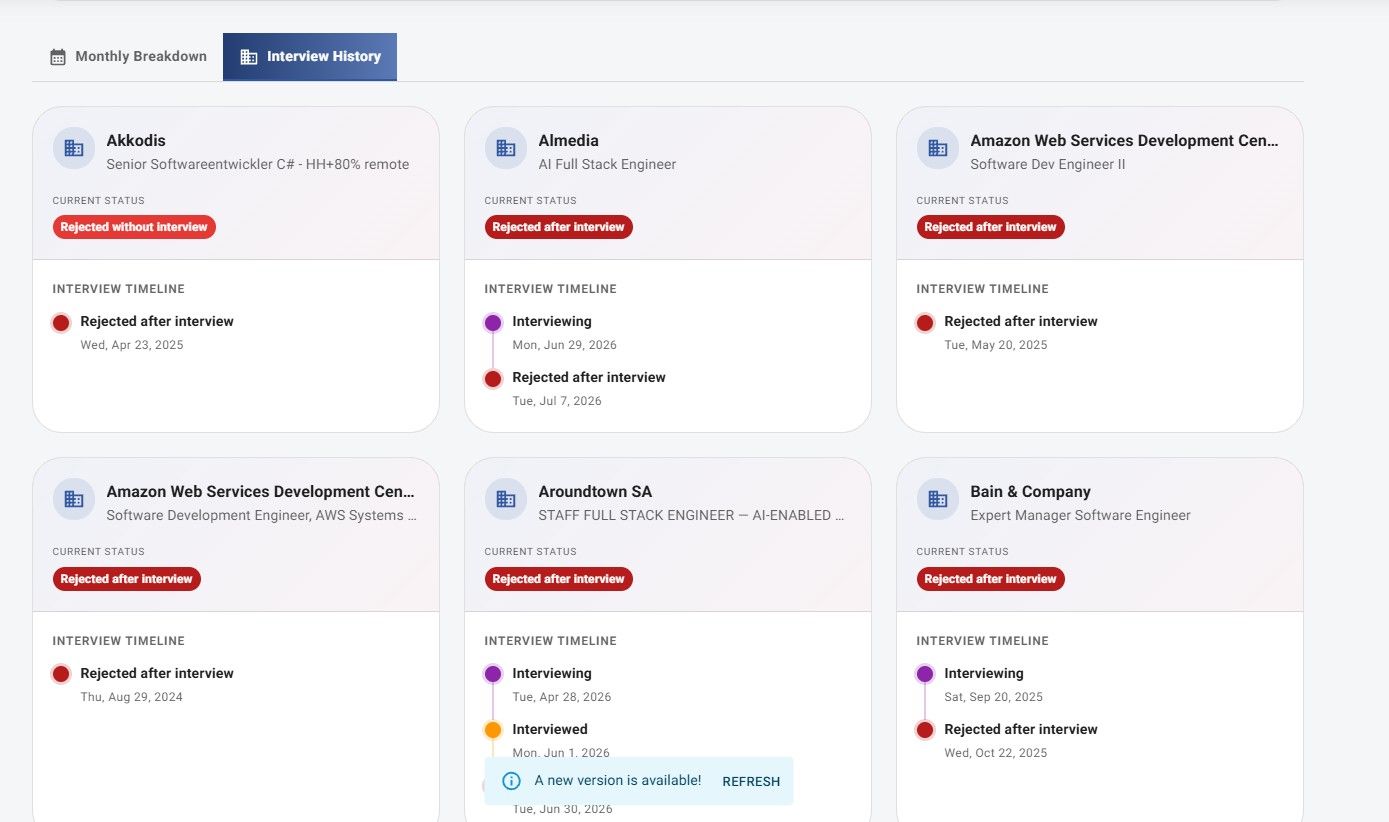This screenshot has height=822, width=1389.
Task: Click the Bain & Company building icon
Action: [938, 499]
